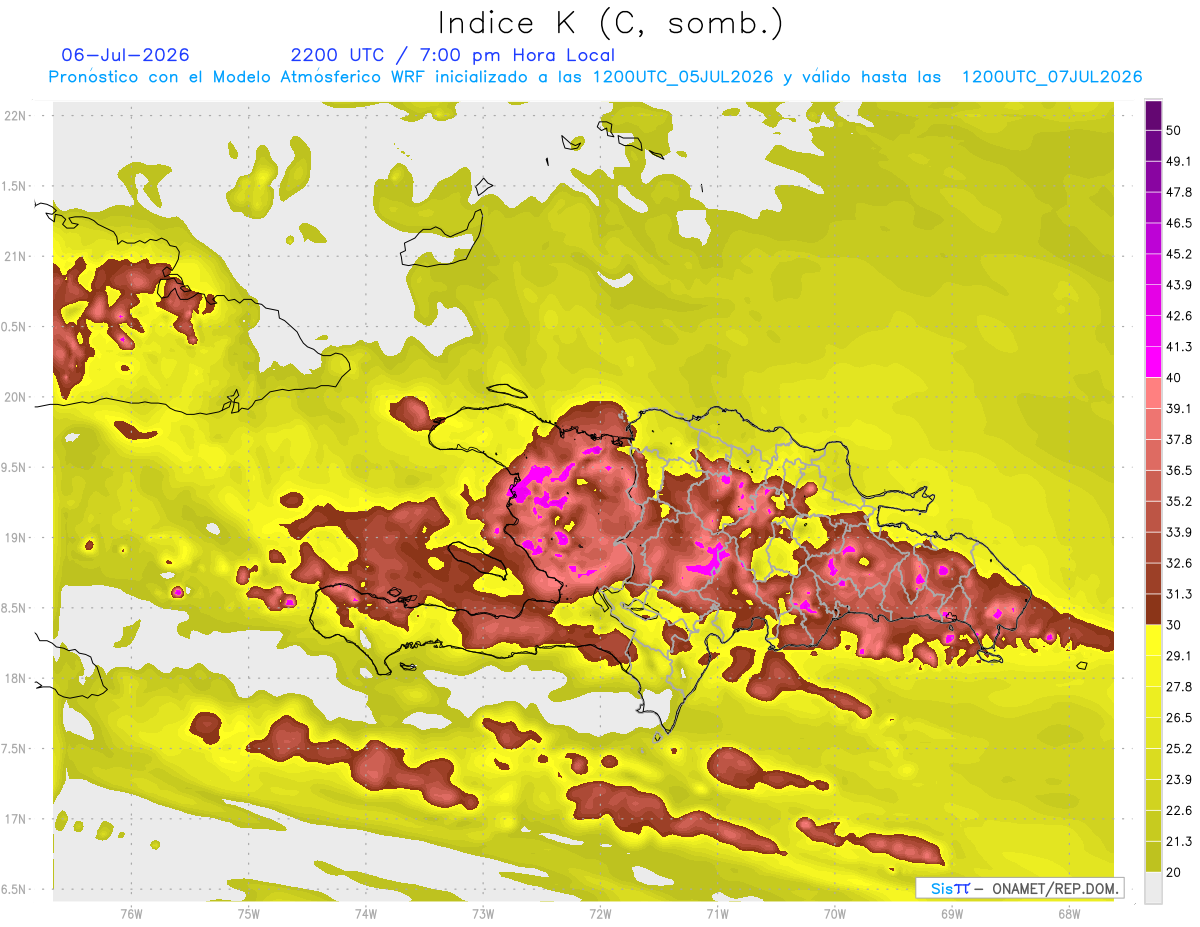Click the legend value '36.5'

1178,470
